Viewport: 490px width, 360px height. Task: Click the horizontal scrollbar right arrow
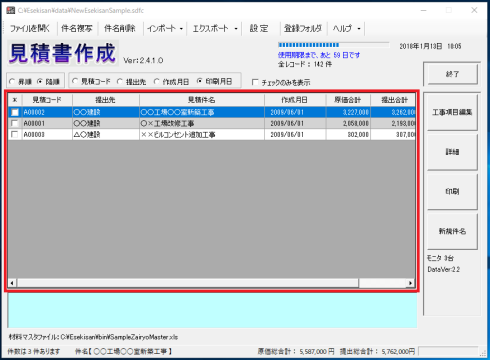[410, 283]
